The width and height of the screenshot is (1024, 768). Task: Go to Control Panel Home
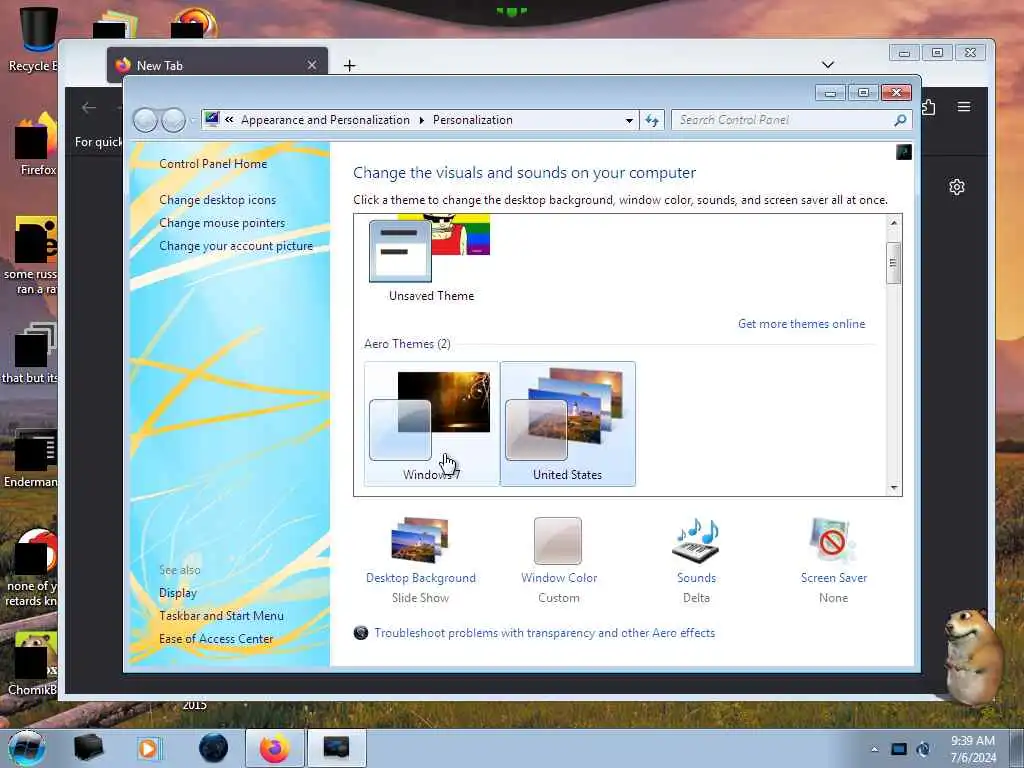click(x=213, y=164)
